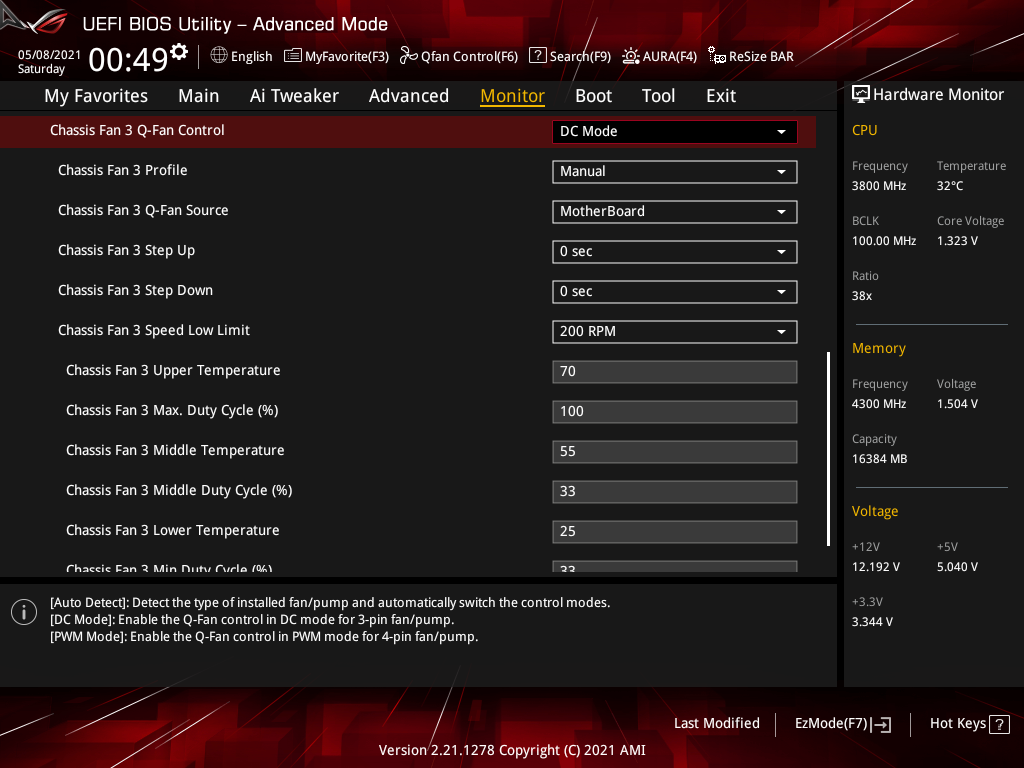Viewport: 1024px width, 768px height.
Task: Click the Search(F9) label
Action: 580,57
